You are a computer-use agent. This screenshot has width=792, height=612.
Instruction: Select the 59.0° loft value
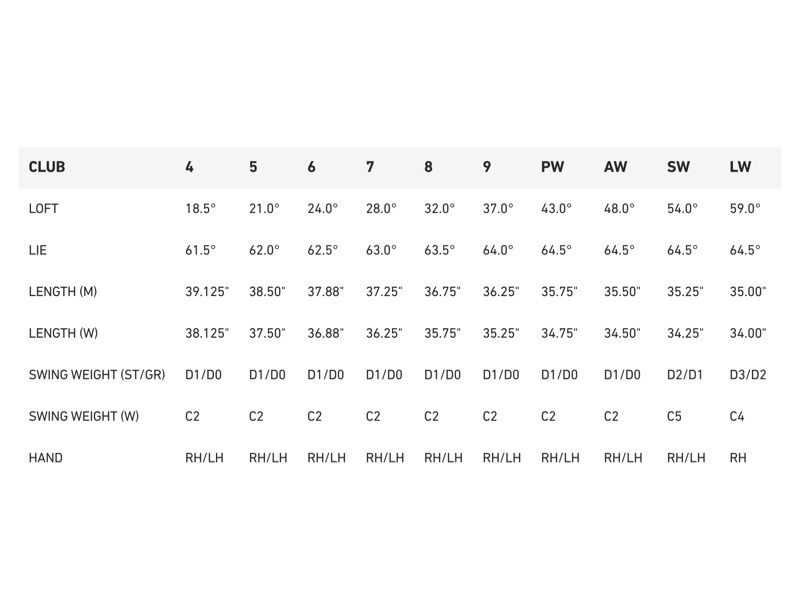coord(745,209)
